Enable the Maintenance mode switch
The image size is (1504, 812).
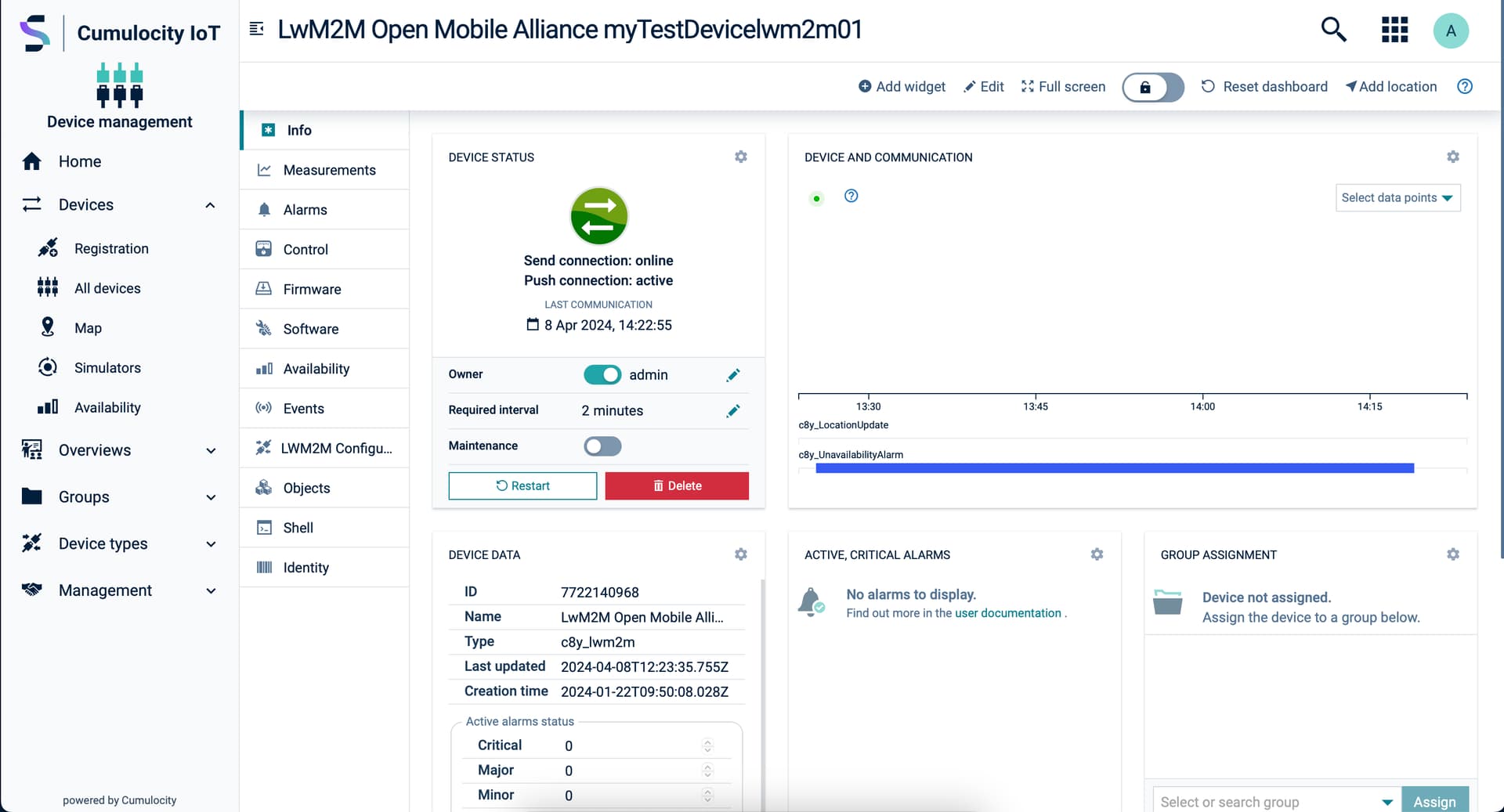pyautogui.click(x=602, y=446)
